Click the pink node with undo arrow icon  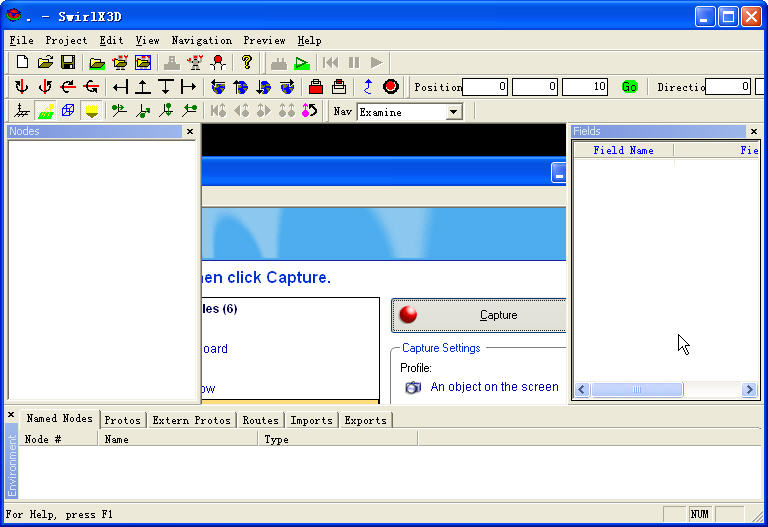[310, 111]
